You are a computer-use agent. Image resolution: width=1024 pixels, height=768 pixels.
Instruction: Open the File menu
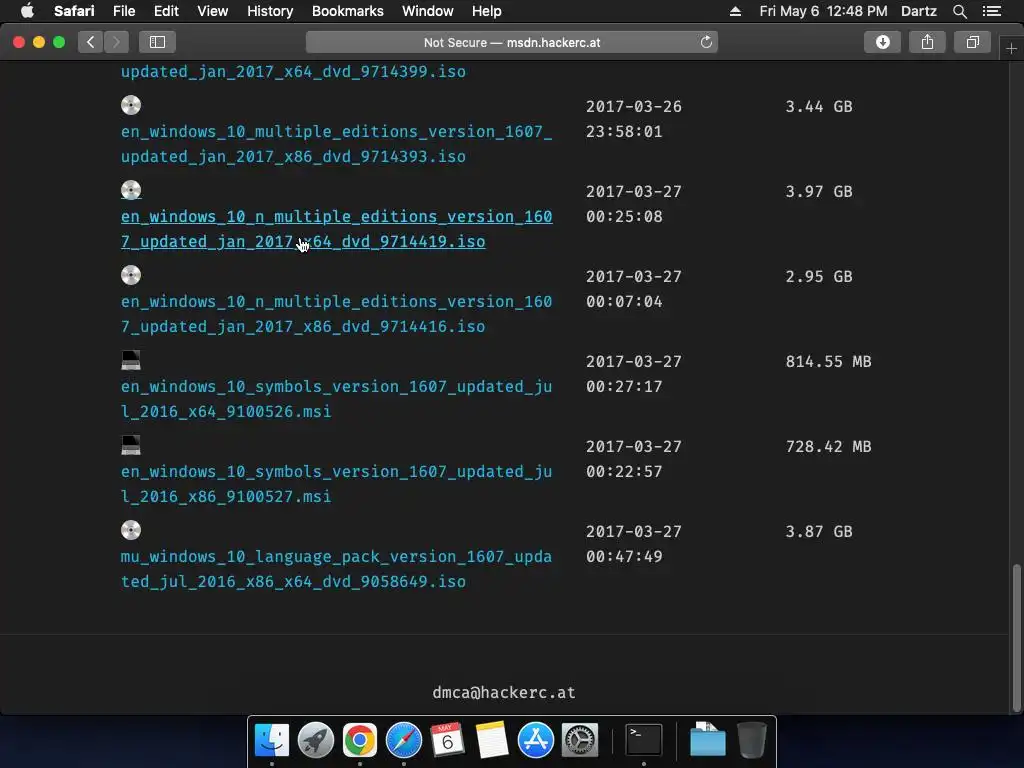pyautogui.click(x=123, y=11)
